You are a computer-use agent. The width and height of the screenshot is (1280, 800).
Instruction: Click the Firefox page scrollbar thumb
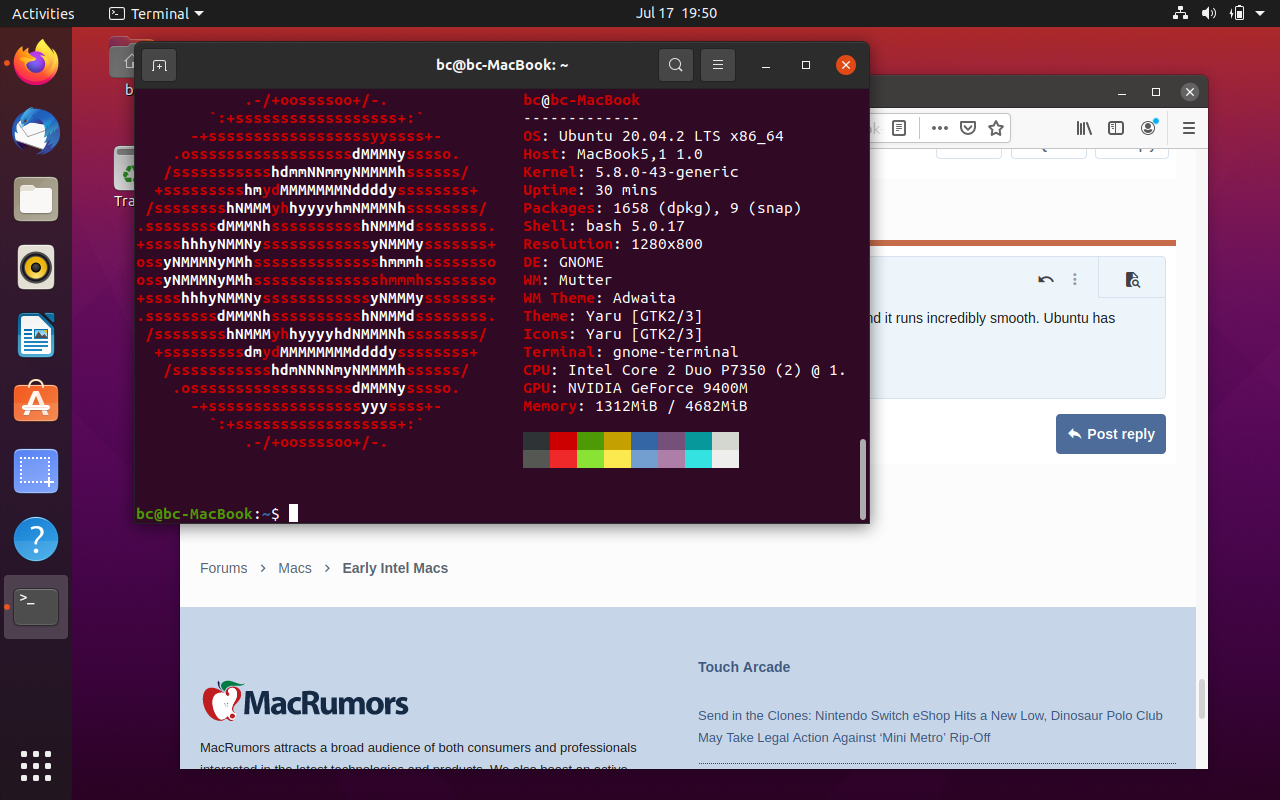tap(1201, 698)
